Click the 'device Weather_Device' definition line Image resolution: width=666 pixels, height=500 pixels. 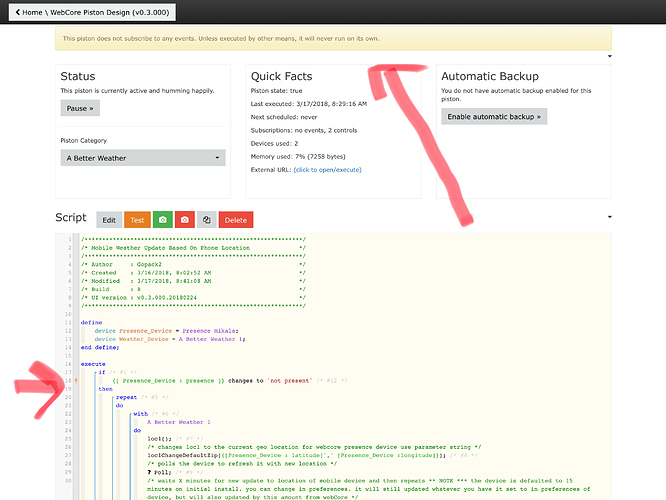169,339
